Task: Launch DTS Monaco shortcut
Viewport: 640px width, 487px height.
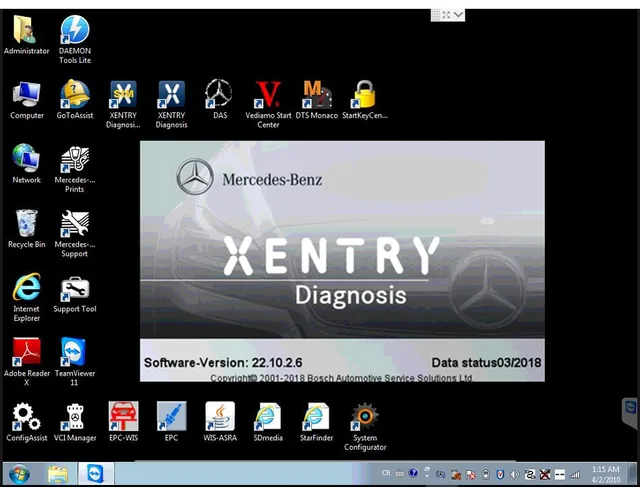Action: pyautogui.click(x=316, y=100)
